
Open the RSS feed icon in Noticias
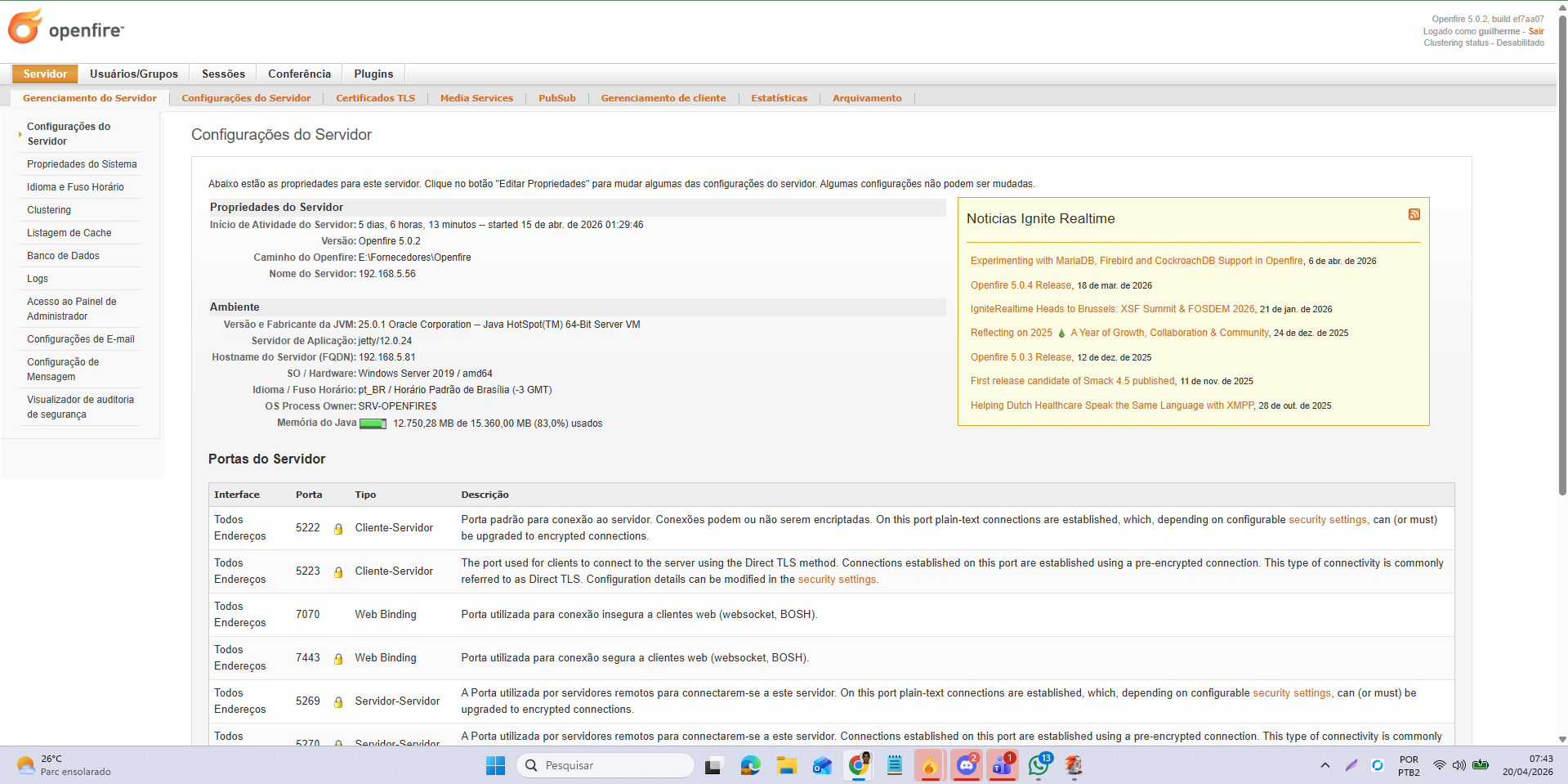pyautogui.click(x=1414, y=214)
